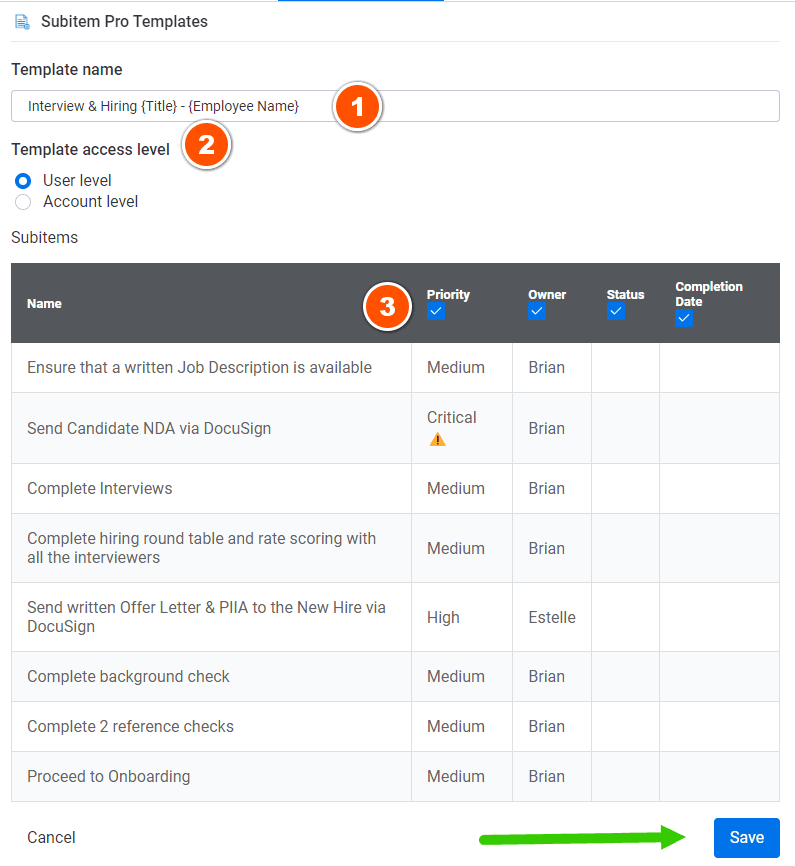Uncheck the Owner column checkbox
Viewport: 795px width, 866px height.
click(536, 311)
